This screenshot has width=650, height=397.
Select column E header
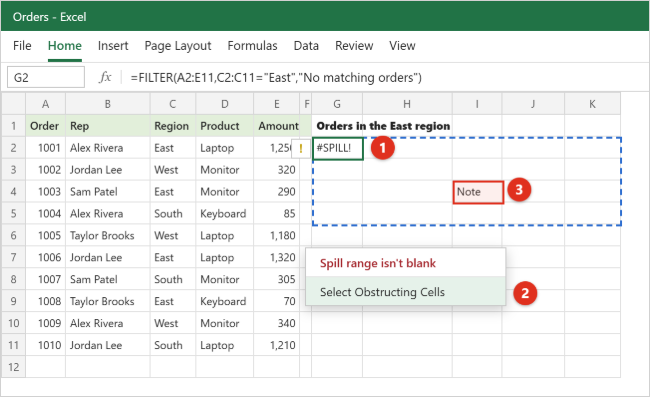pos(276,104)
